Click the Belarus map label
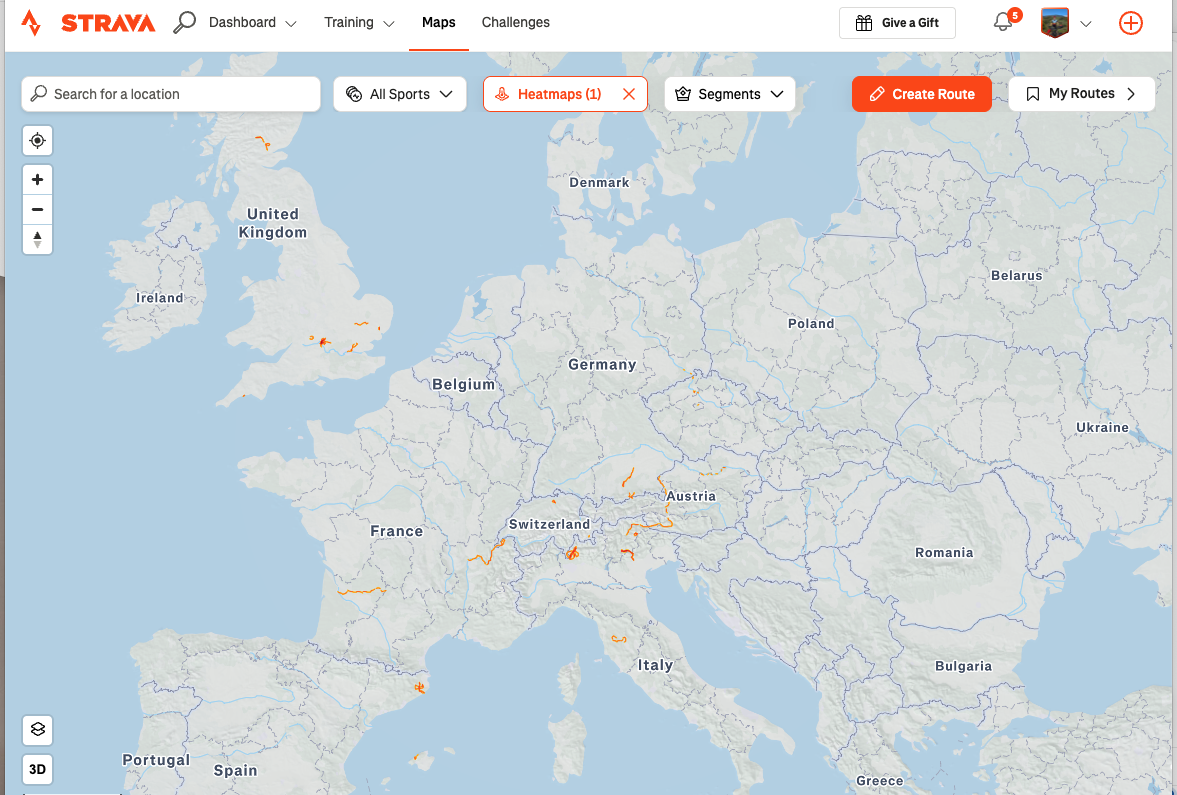This screenshot has height=795, width=1177. coord(1016,276)
